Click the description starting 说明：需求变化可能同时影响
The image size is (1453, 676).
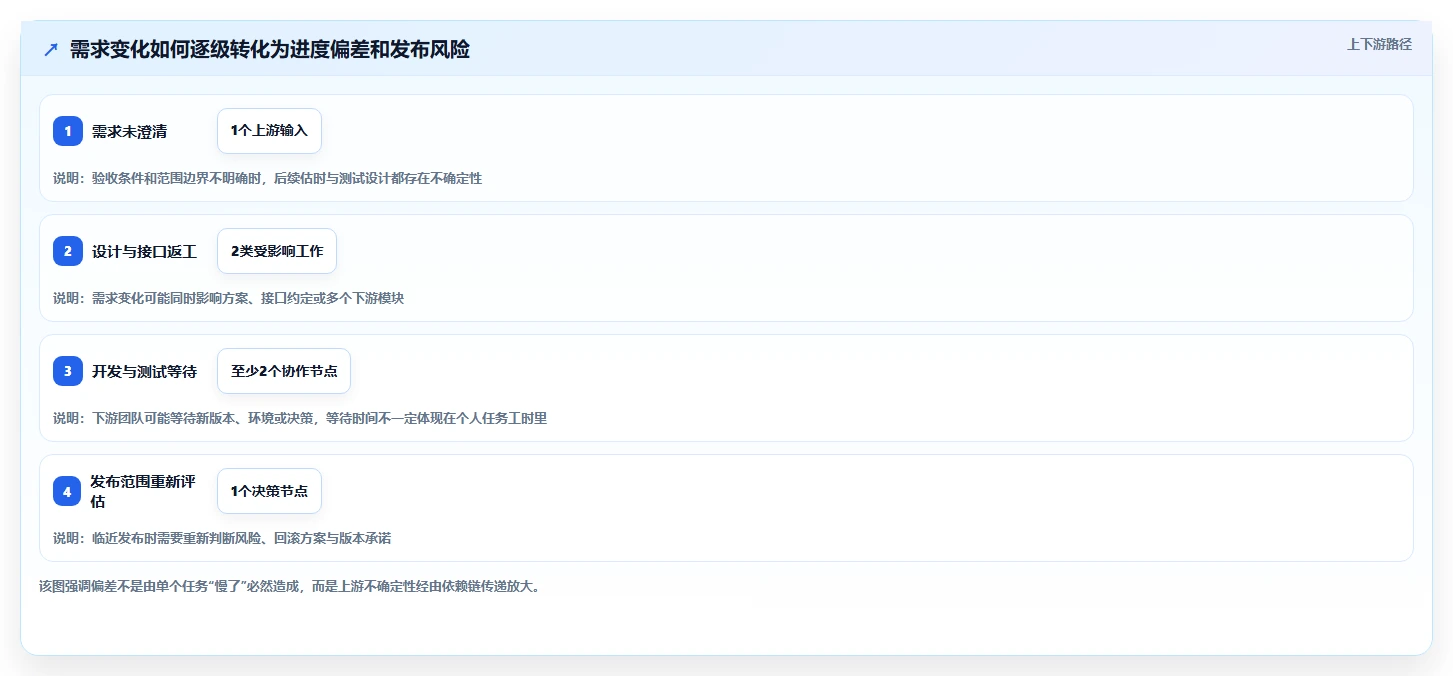(x=229, y=298)
